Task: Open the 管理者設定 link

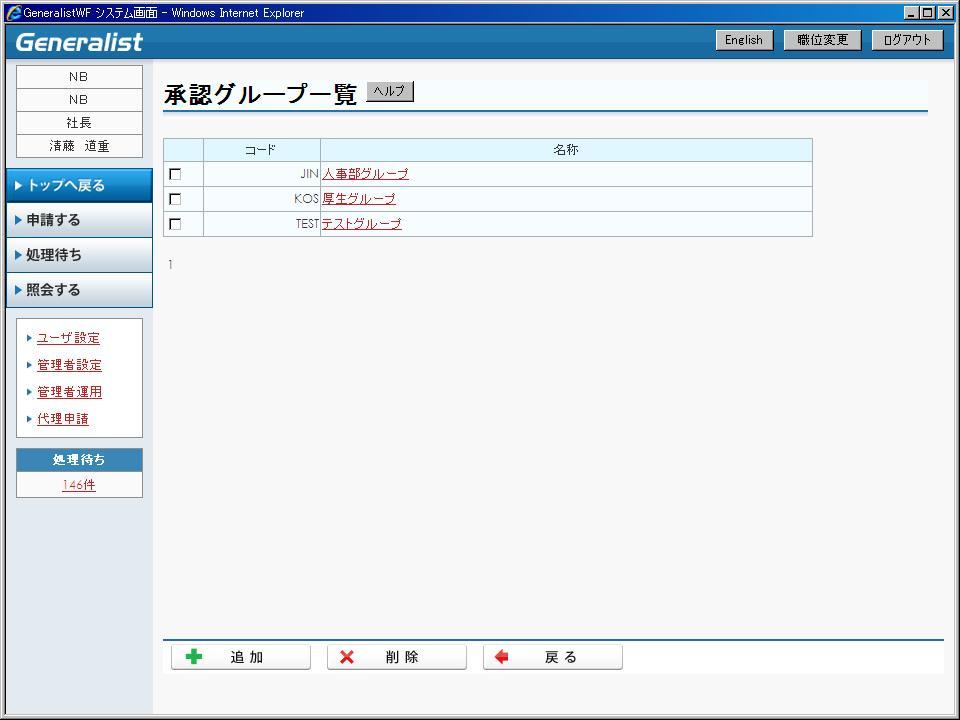Action: [69, 365]
